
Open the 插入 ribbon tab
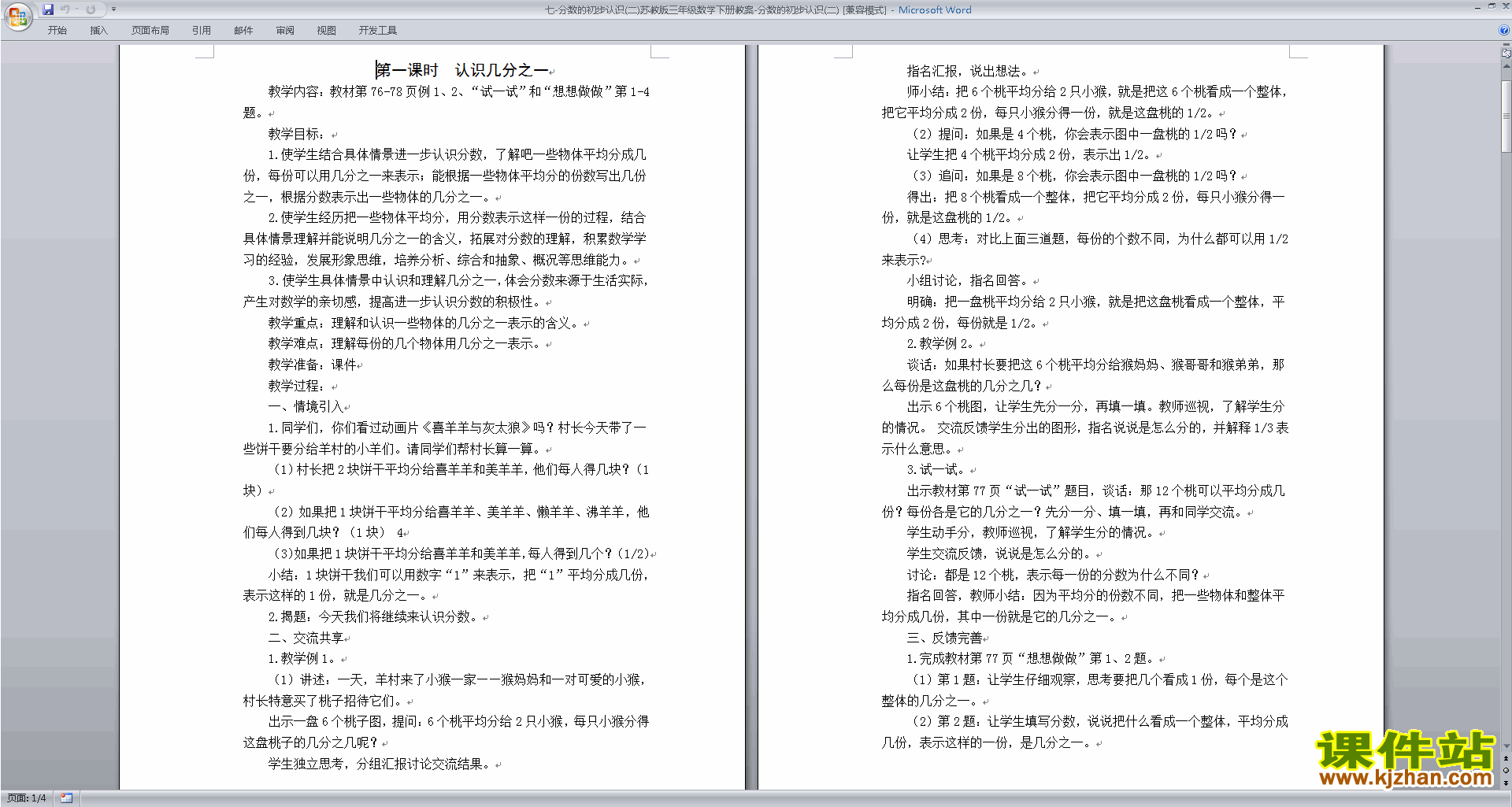pyautogui.click(x=98, y=31)
